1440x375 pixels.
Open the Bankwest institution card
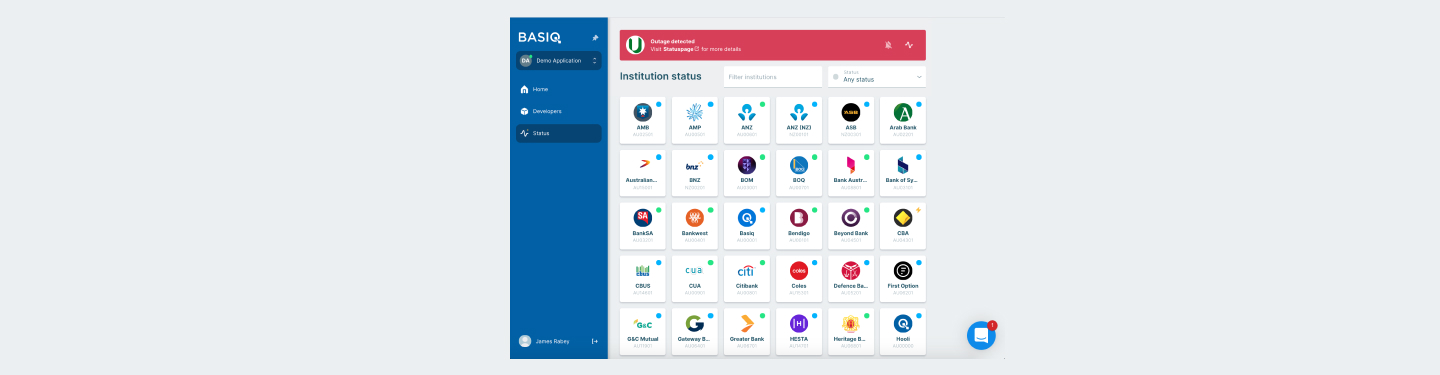coord(695,225)
